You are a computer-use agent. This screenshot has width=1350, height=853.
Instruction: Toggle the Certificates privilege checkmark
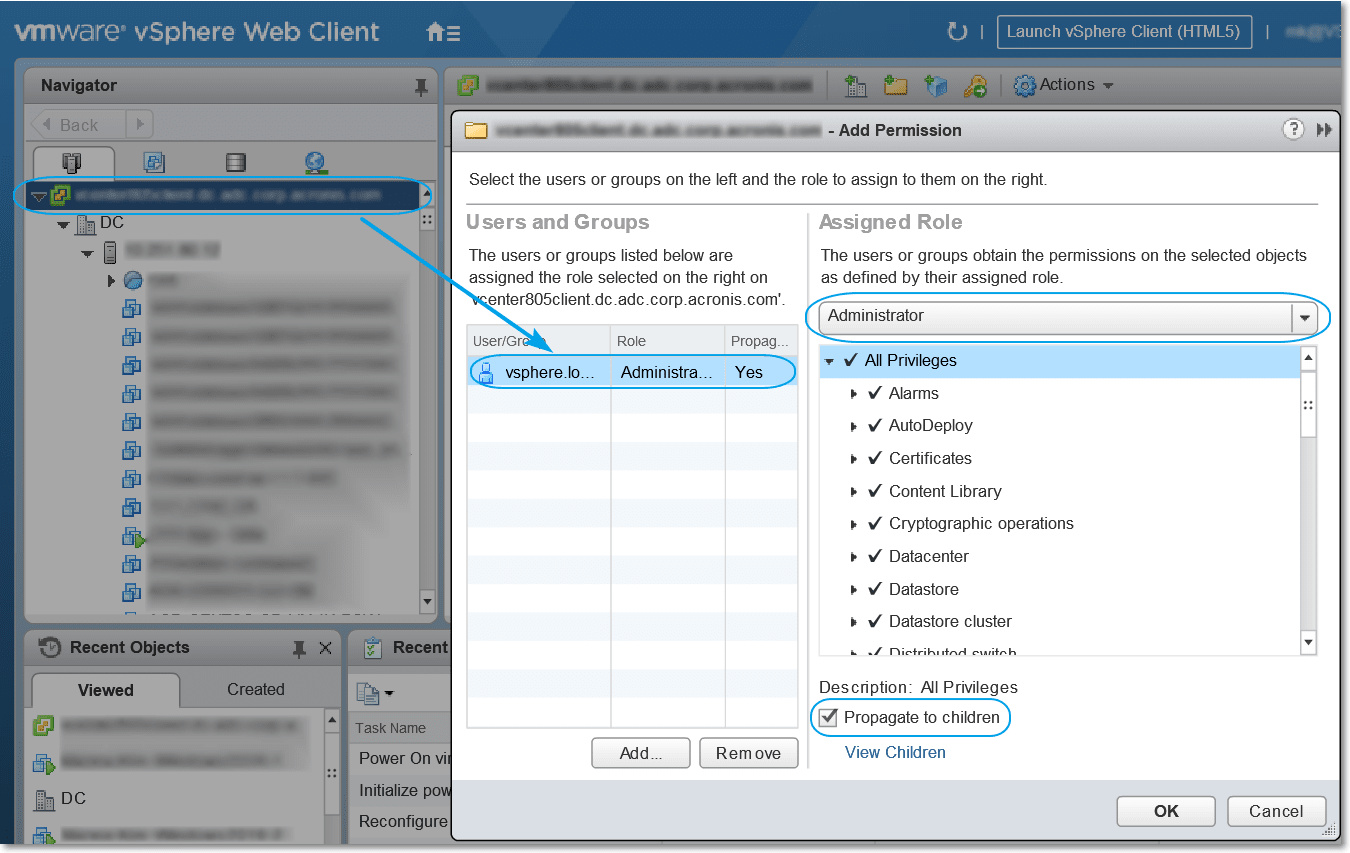[x=875, y=458]
